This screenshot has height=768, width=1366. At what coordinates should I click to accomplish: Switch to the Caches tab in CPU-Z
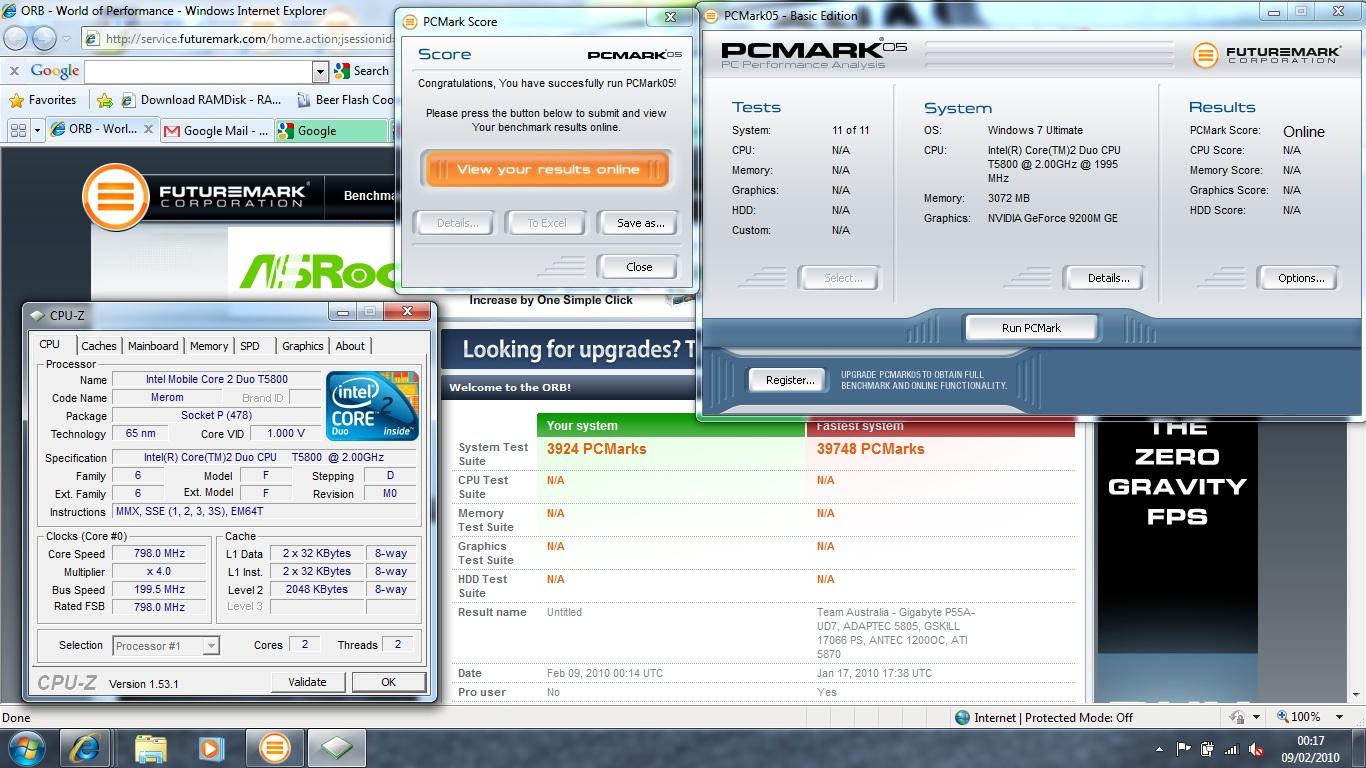[x=98, y=346]
